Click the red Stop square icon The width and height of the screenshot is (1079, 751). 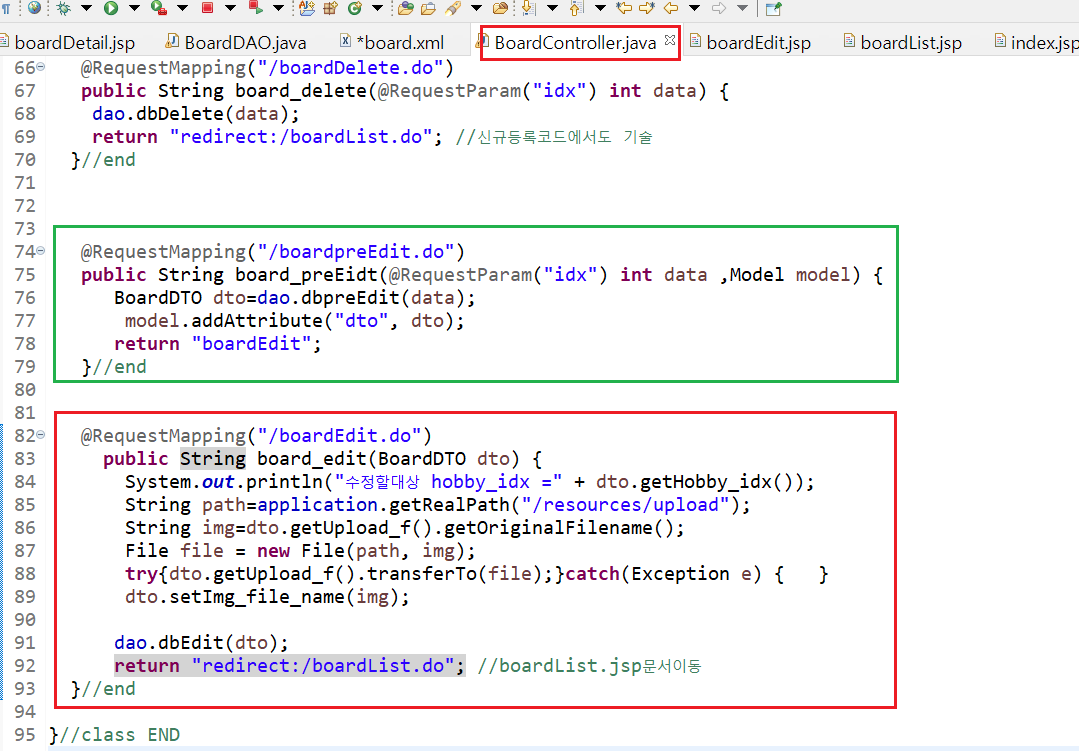click(207, 8)
